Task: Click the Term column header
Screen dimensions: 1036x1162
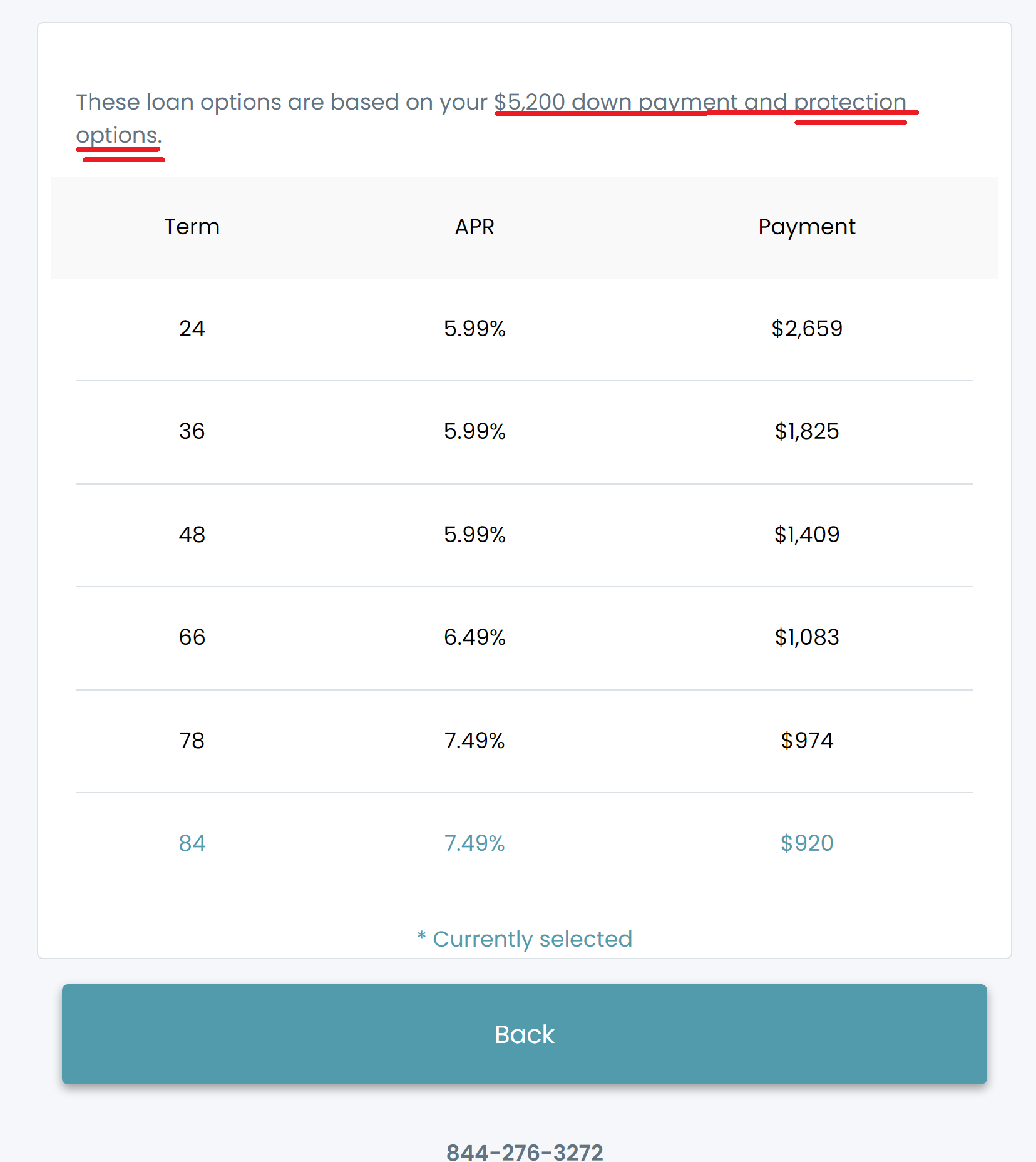Action: (x=192, y=227)
